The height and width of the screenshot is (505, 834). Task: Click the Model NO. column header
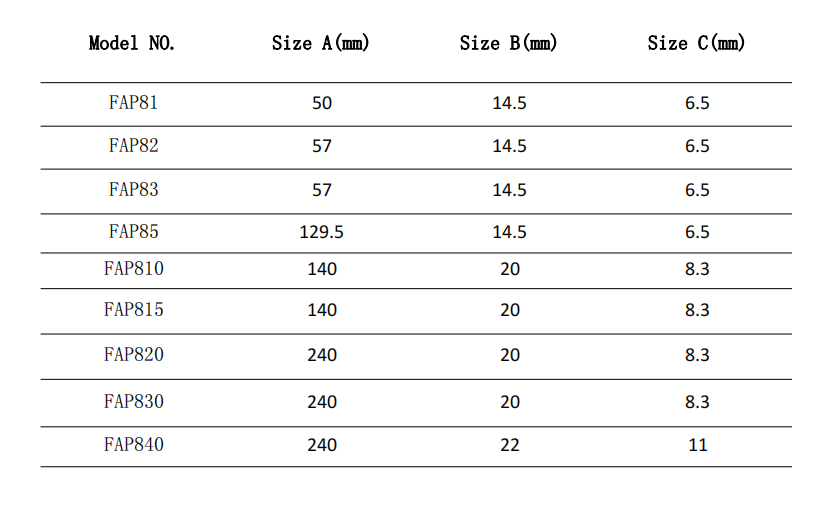pyautogui.click(x=132, y=43)
